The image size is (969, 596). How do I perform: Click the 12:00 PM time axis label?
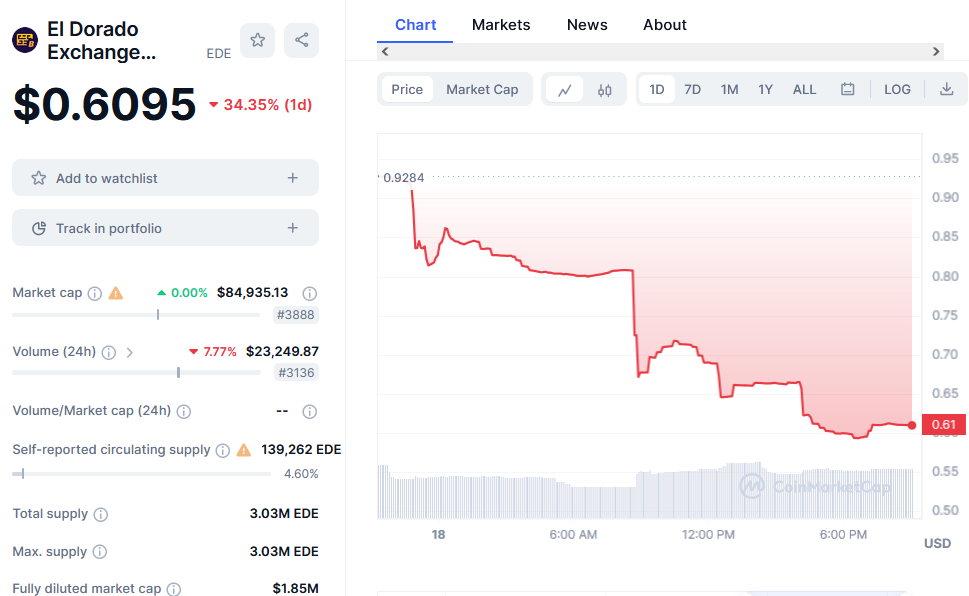click(x=708, y=535)
